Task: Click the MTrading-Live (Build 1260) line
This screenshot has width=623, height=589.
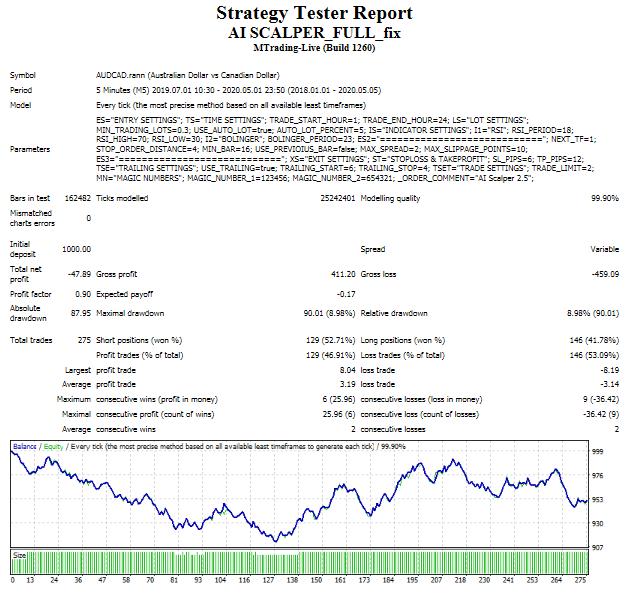Action: (314, 48)
